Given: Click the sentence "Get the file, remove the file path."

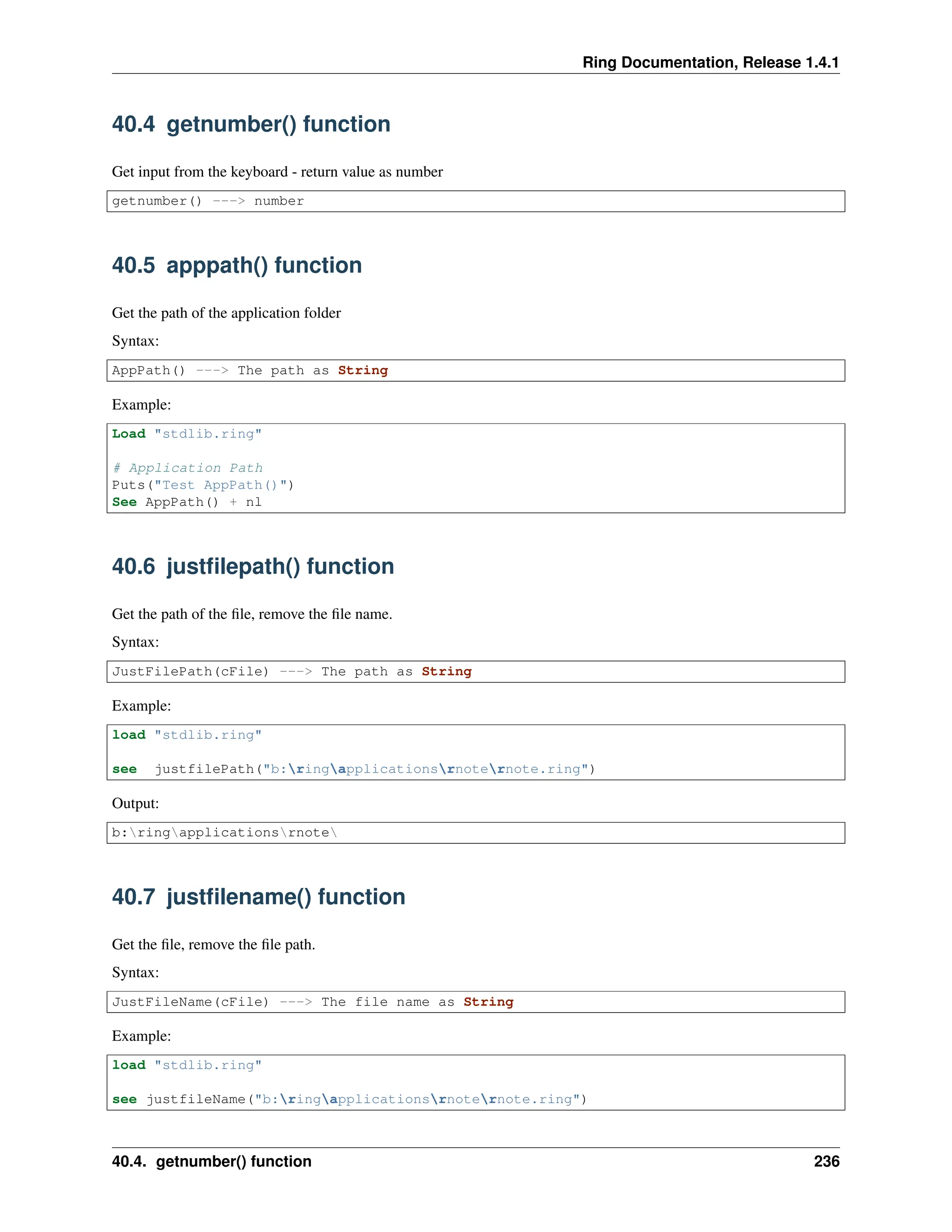Looking at the screenshot, I should click(x=213, y=944).
